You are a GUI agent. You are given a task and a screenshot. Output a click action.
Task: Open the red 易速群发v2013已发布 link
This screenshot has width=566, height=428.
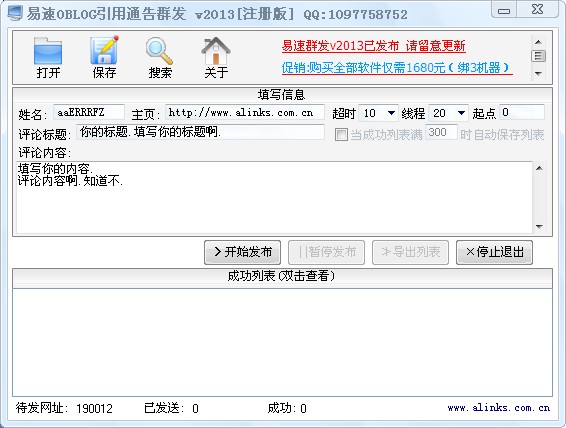pyautogui.click(x=373, y=46)
